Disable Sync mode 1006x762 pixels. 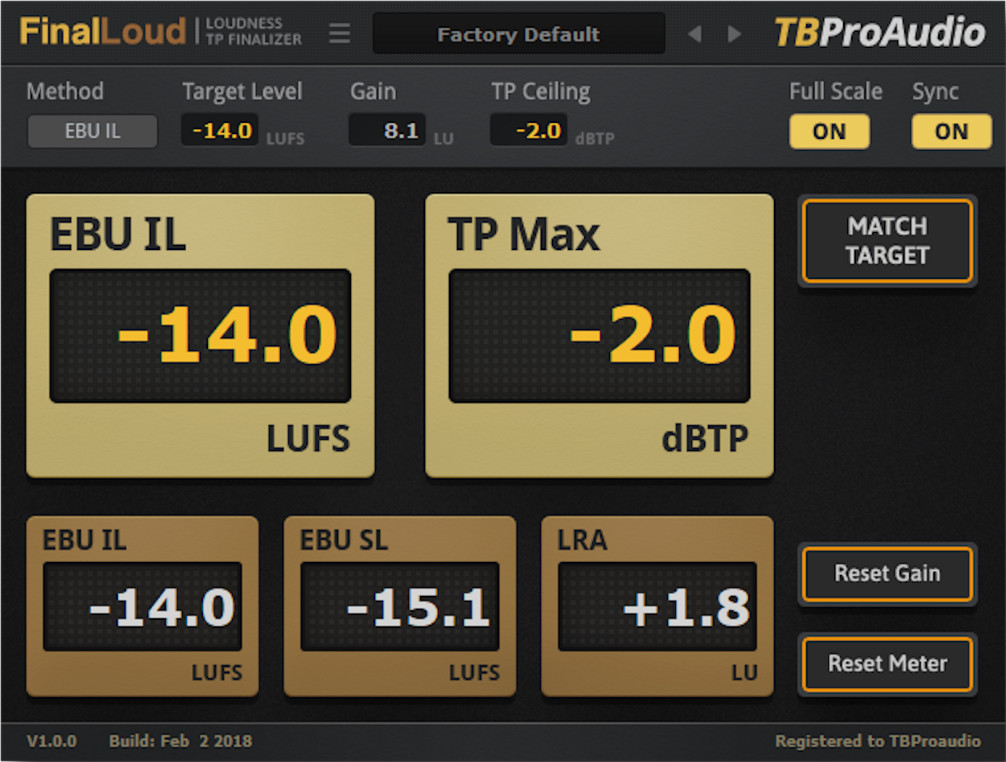point(951,131)
